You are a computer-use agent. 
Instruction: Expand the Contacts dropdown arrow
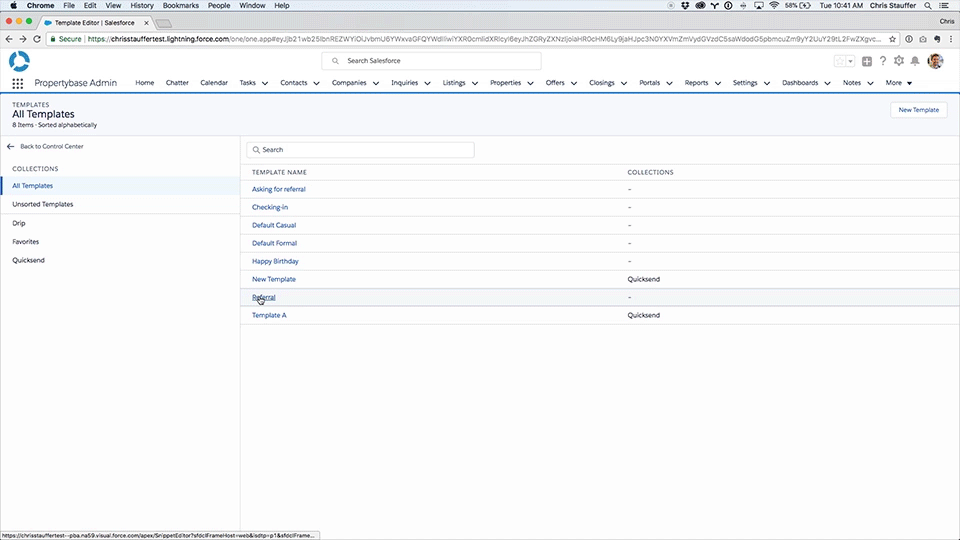pos(317,83)
